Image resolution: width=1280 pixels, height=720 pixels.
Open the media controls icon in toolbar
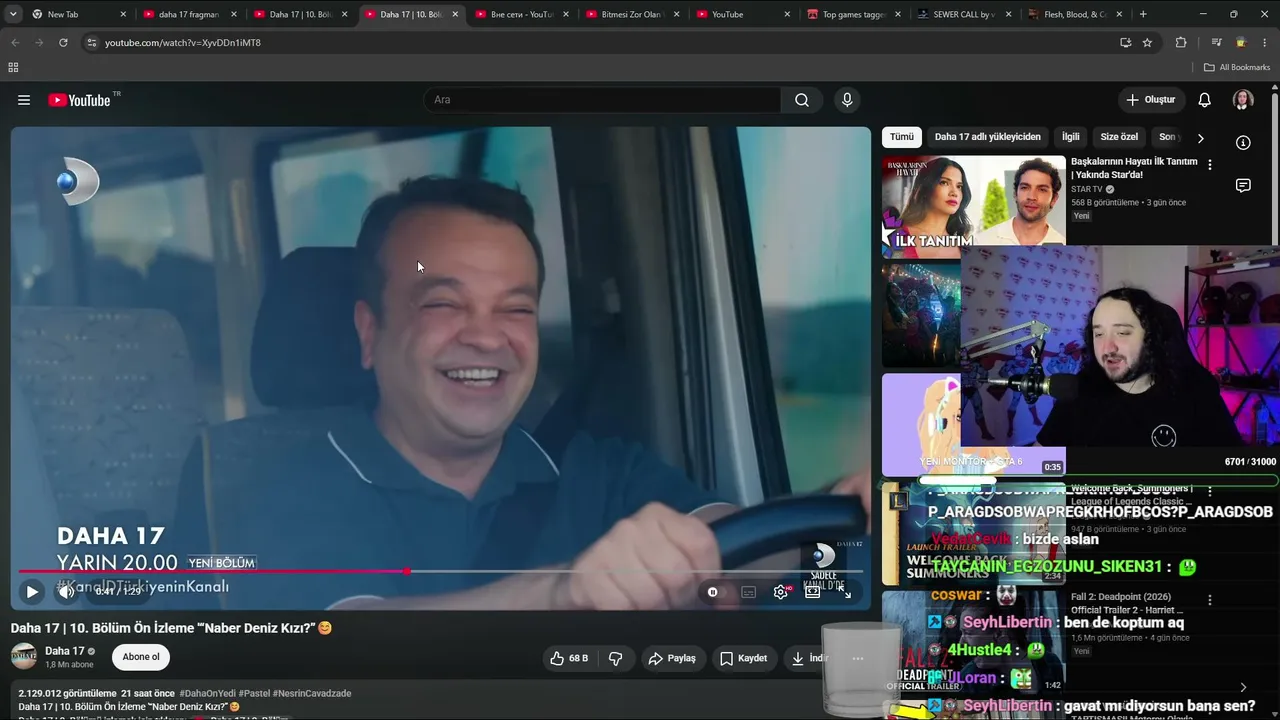tap(1216, 43)
